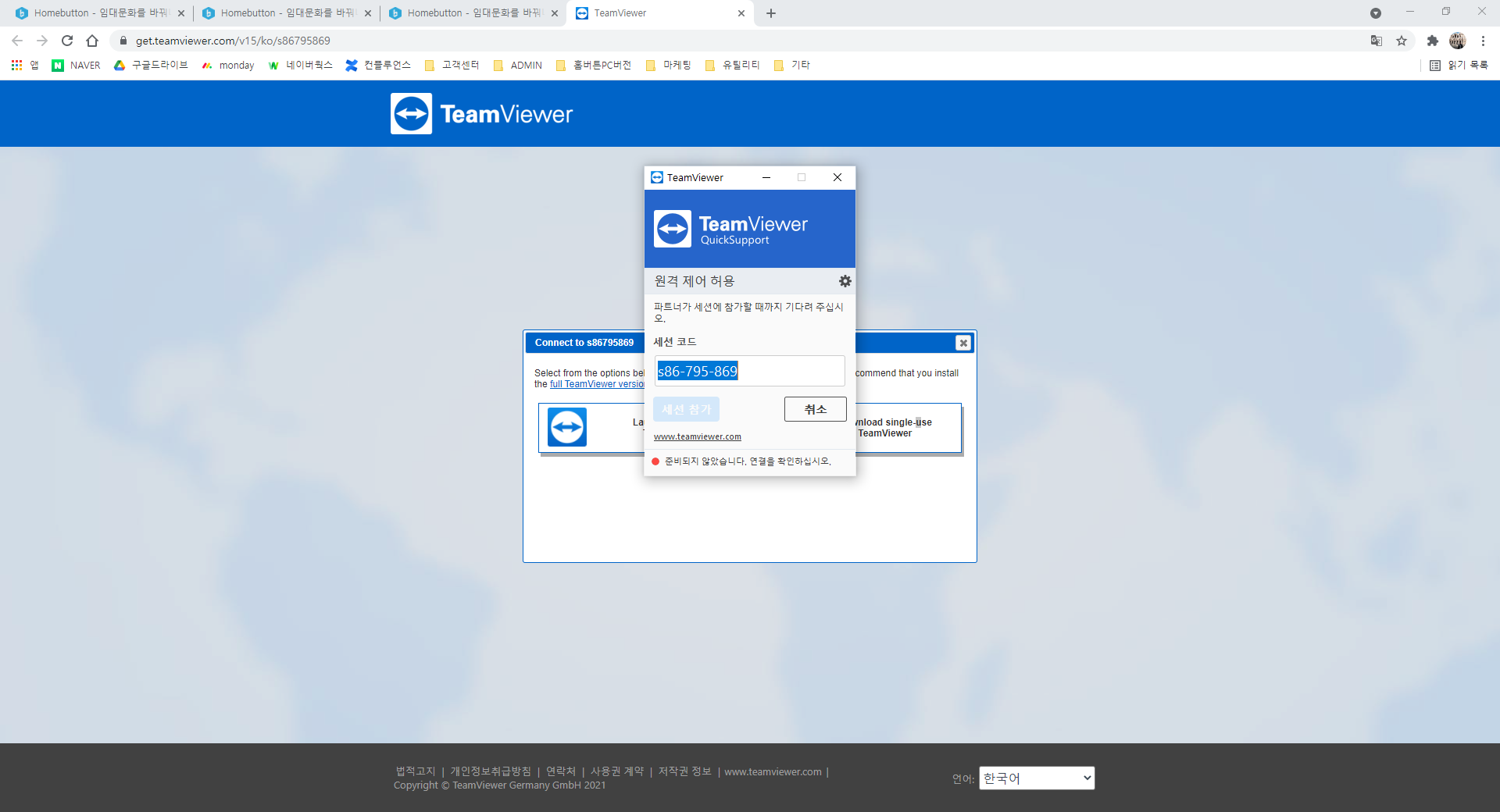Open the tab search dropdown arrow
This screenshot has height=812, width=1500.
point(1376,13)
